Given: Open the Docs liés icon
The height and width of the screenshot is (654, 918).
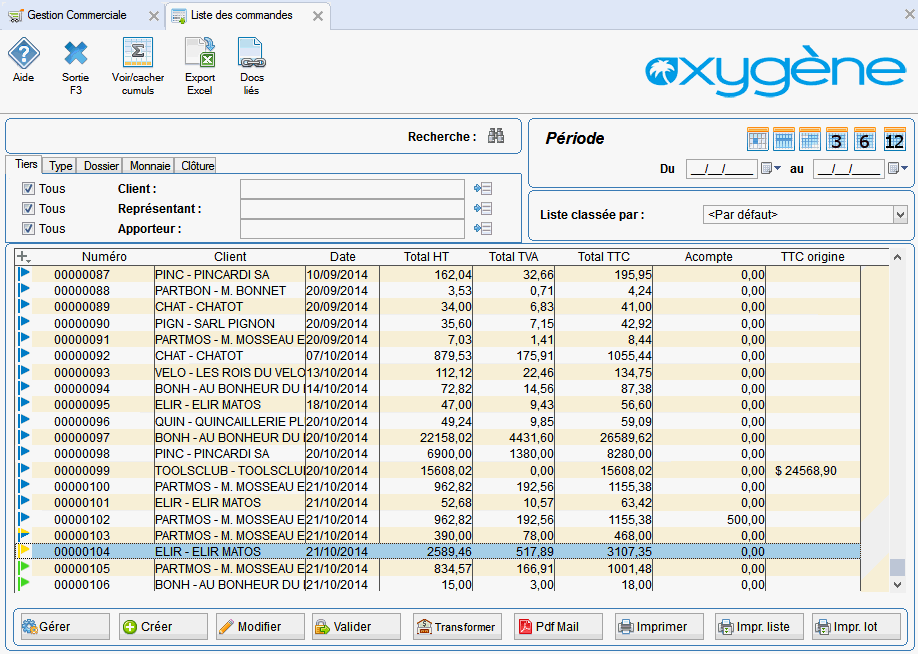Looking at the screenshot, I should [252, 53].
